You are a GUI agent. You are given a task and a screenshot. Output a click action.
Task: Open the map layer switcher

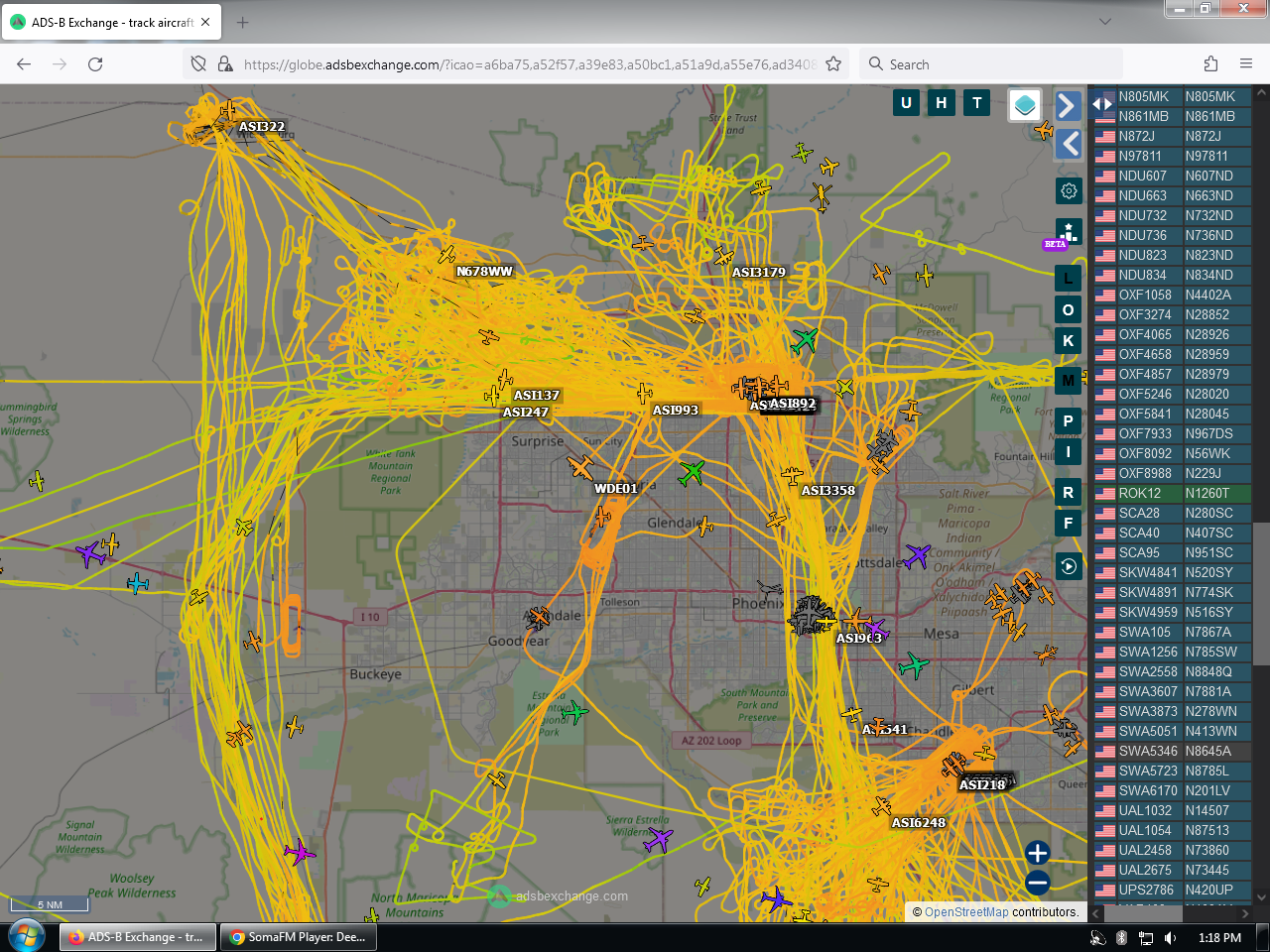pos(1025,105)
